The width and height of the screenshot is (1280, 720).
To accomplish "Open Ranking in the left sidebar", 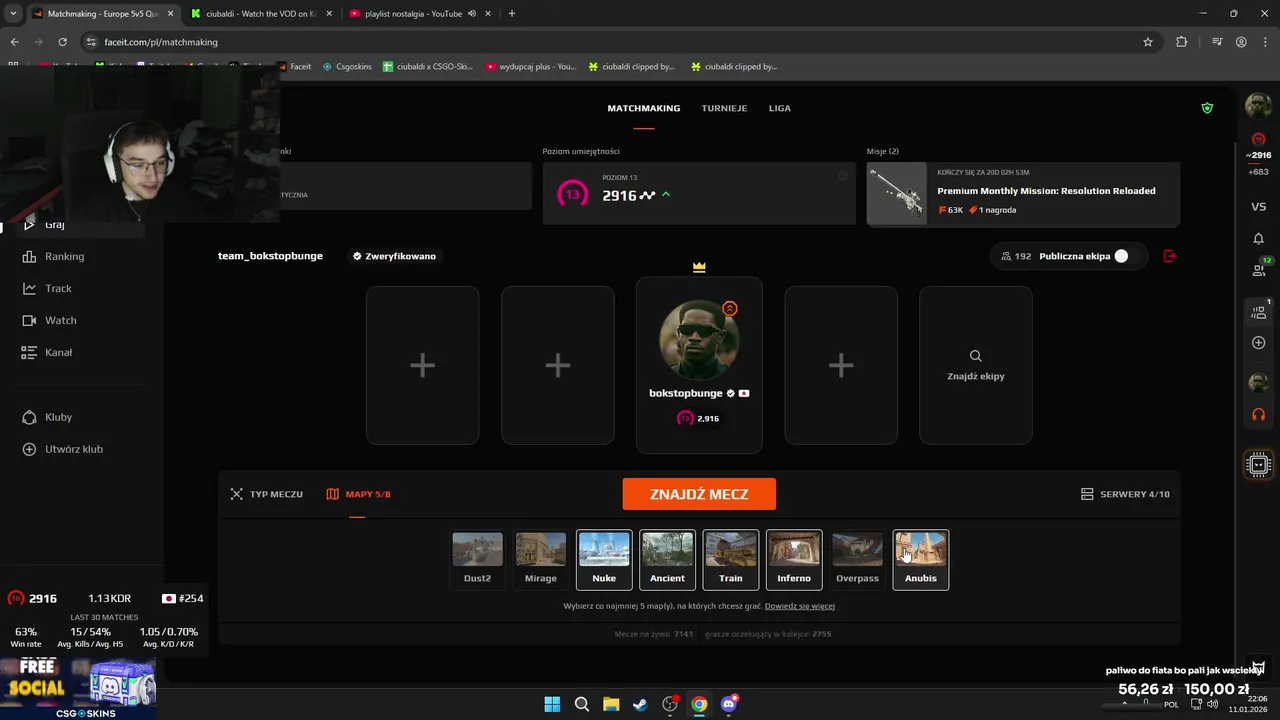I will (x=64, y=256).
